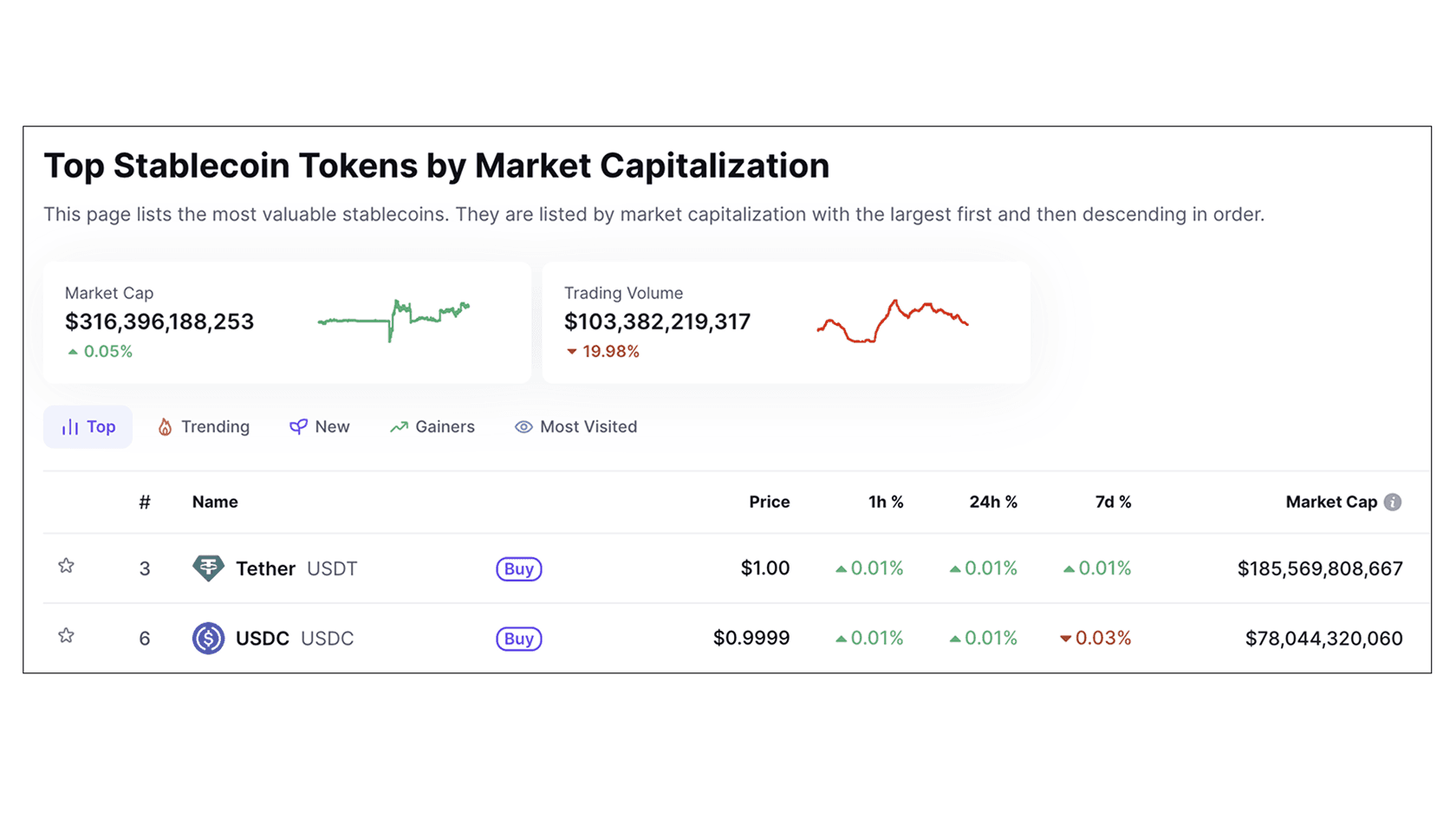This screenshot has height=818, width=1456.
Task: Sort table by Market Cap column
Action: coord(1331,502)
